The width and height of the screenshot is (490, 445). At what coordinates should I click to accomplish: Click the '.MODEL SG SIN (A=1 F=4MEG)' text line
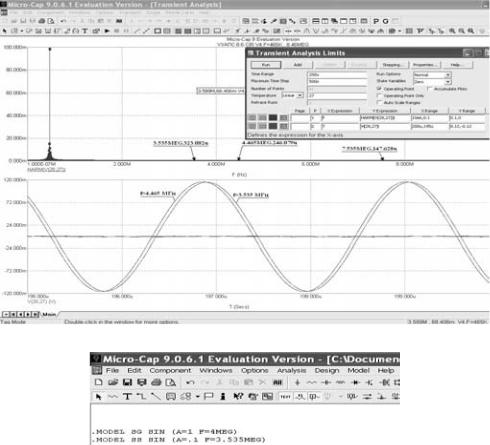(165, 432)
